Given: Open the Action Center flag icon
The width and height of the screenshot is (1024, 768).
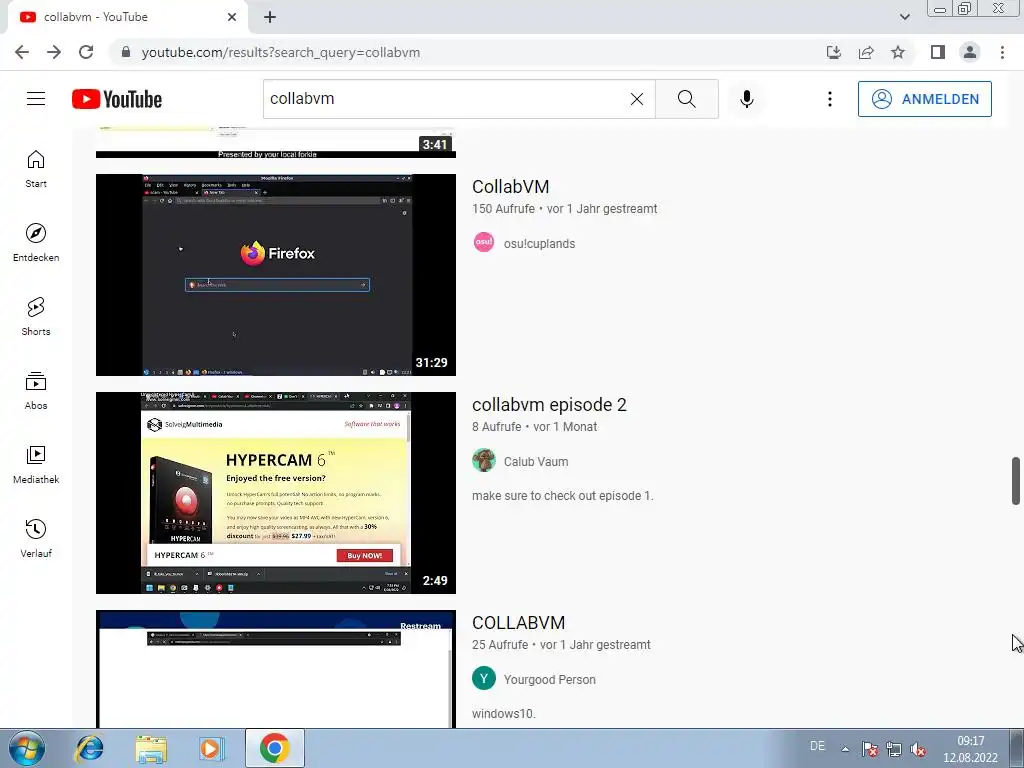Looking at the screenshot, I should pyautogui.click(x=869, y=749).
